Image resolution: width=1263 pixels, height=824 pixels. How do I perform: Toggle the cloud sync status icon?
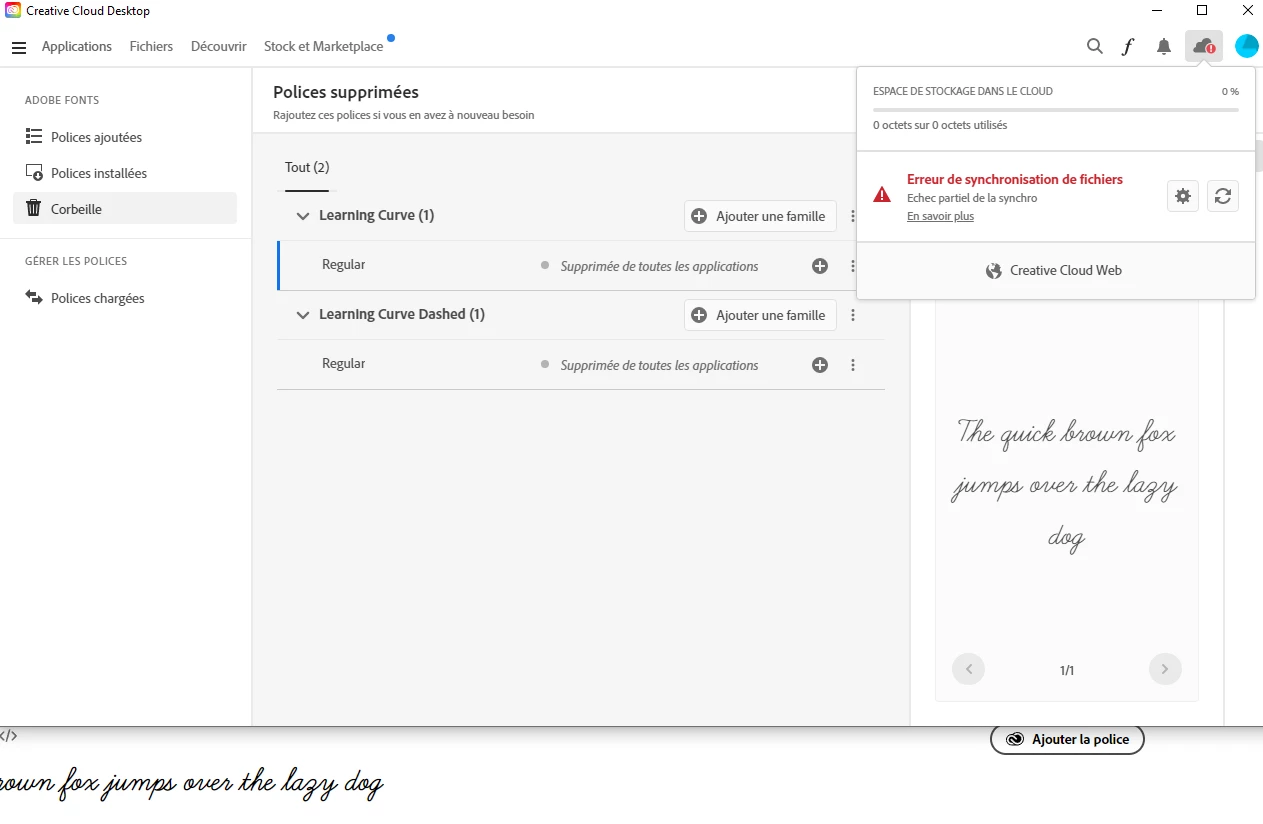click(1204, 46)
